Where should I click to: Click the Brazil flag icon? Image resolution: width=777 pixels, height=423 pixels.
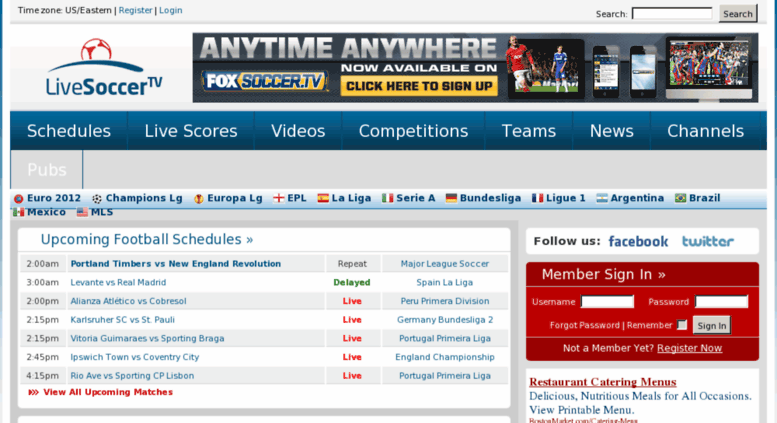point(680,198)
